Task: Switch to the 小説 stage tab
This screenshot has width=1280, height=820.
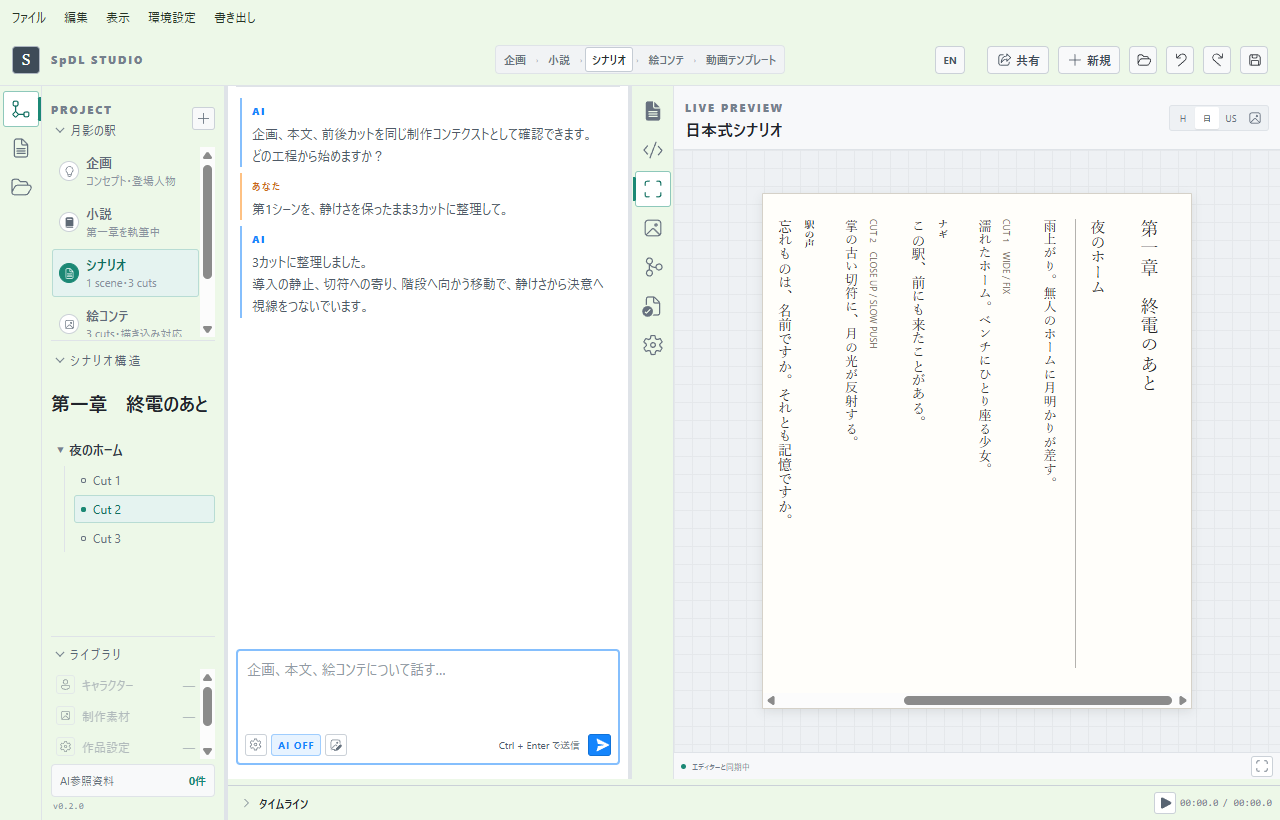Action: pos(559,60)
